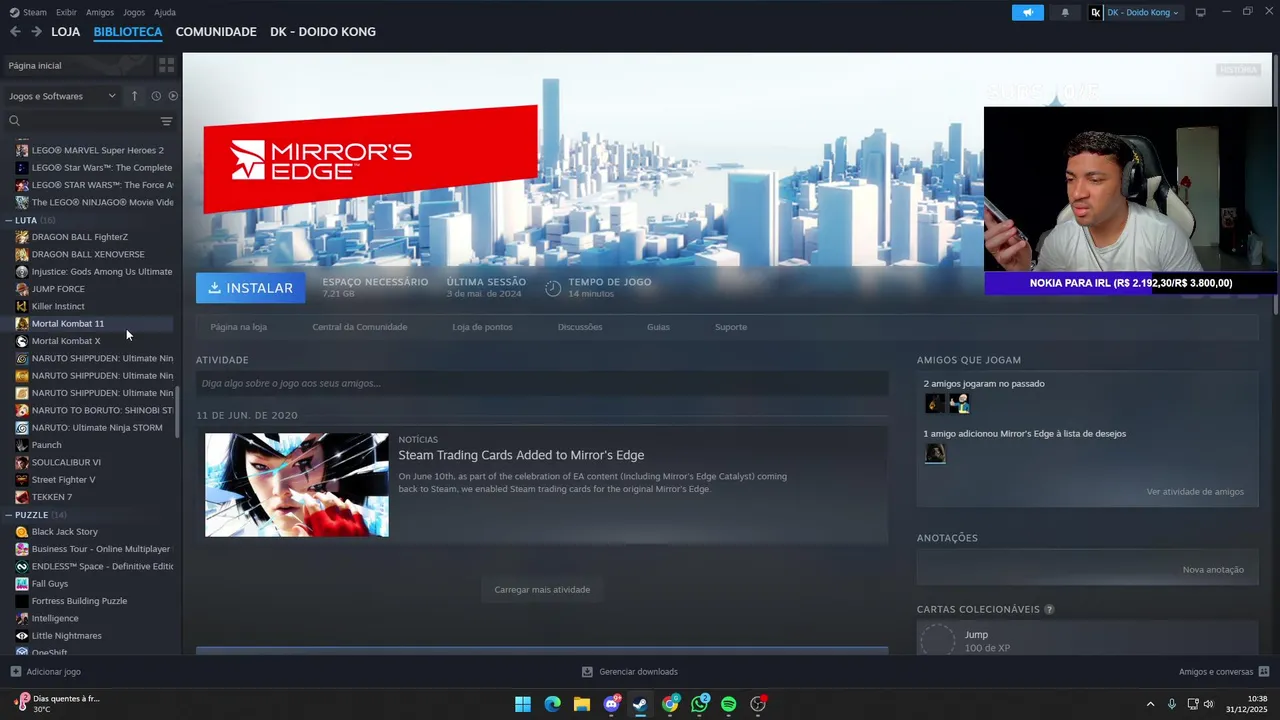This screenshot has width=1280, height=720.
Task: Open the advanced filter options icon
Action: (167, 121)
